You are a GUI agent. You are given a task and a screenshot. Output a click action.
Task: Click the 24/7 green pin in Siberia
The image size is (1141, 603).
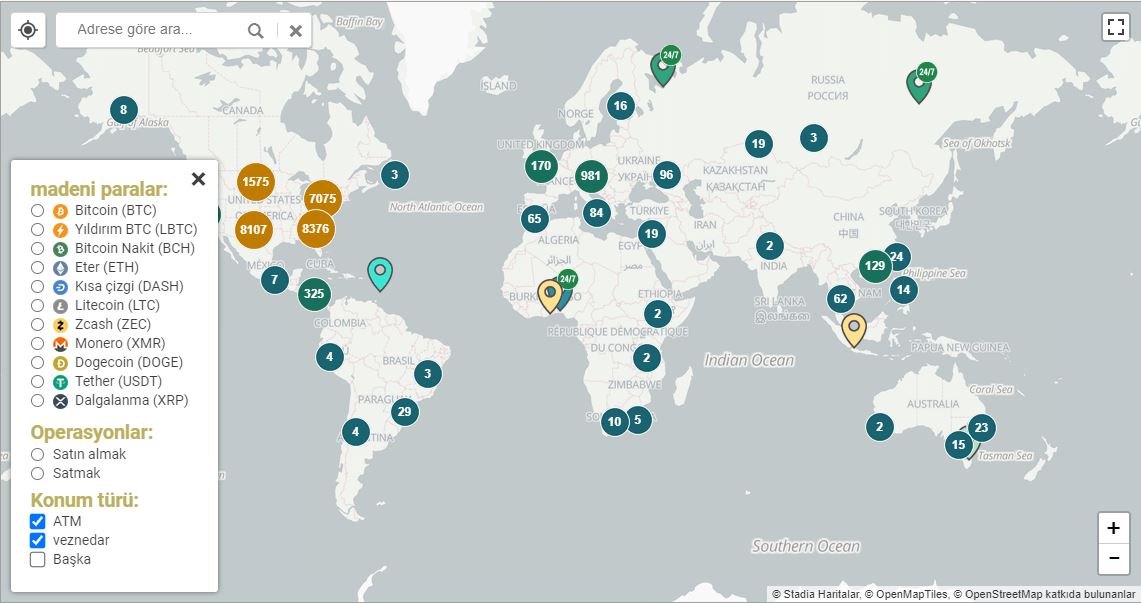919,85
